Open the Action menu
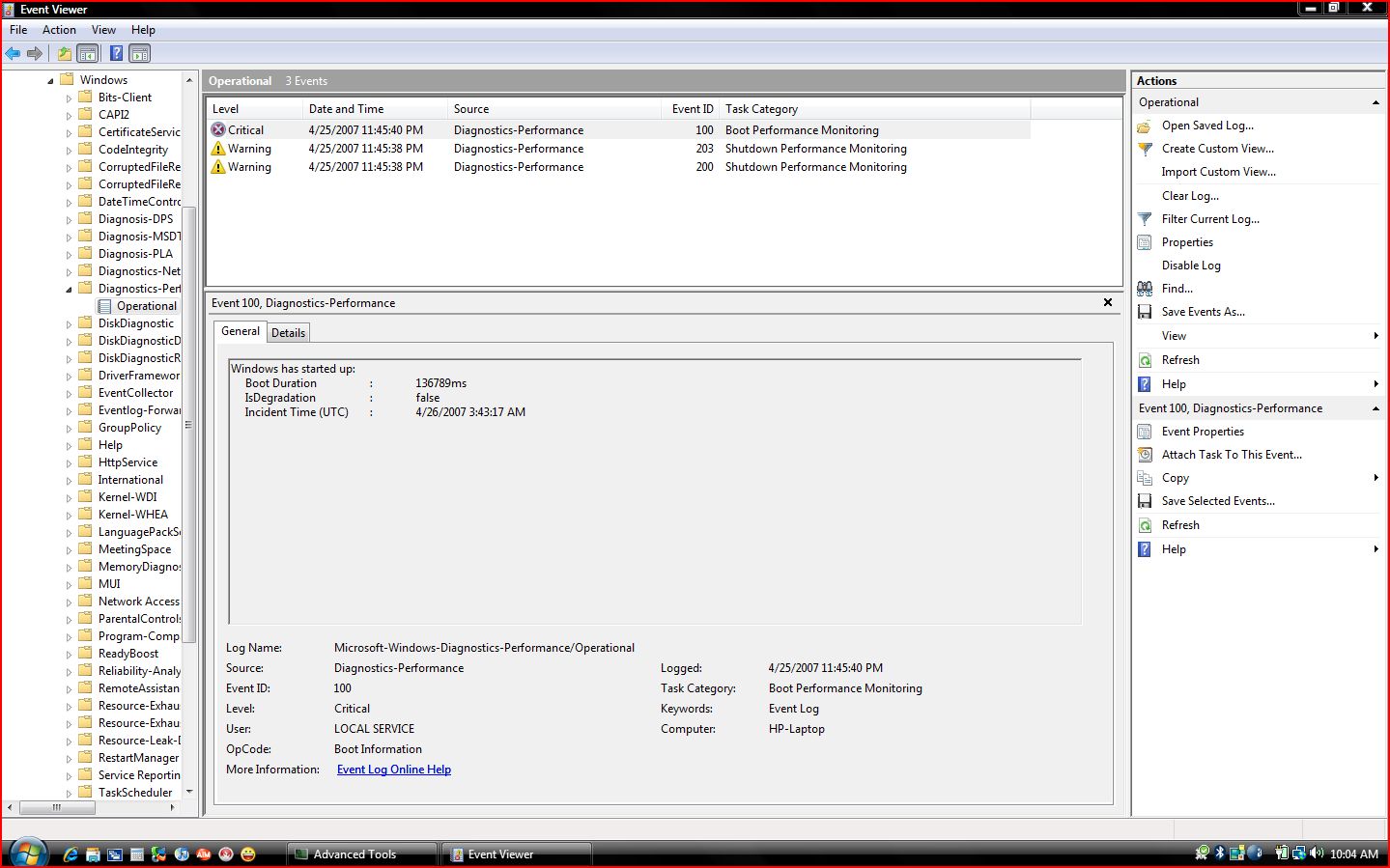 click(x=59, y=30)
